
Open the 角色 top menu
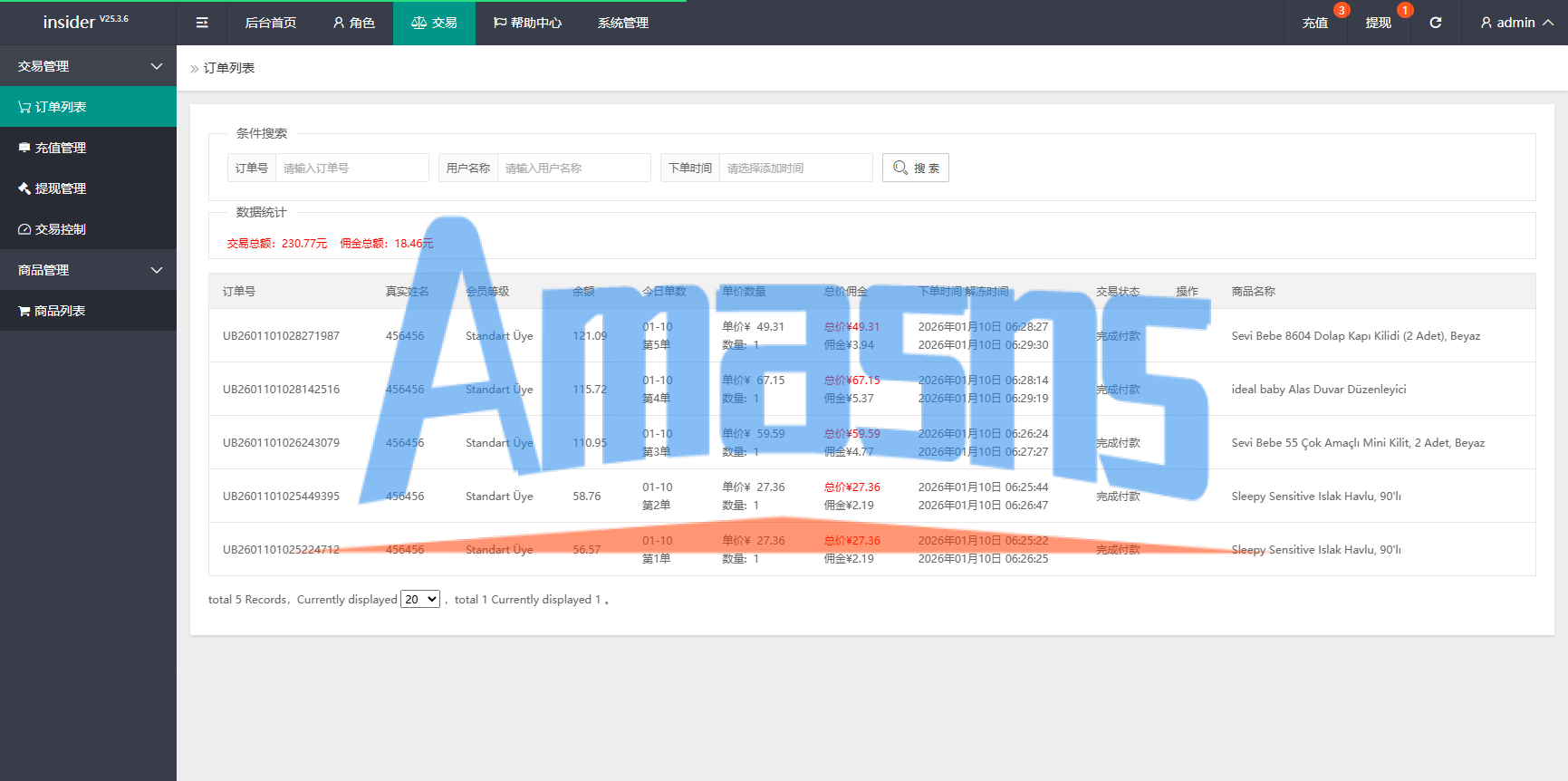354,23
